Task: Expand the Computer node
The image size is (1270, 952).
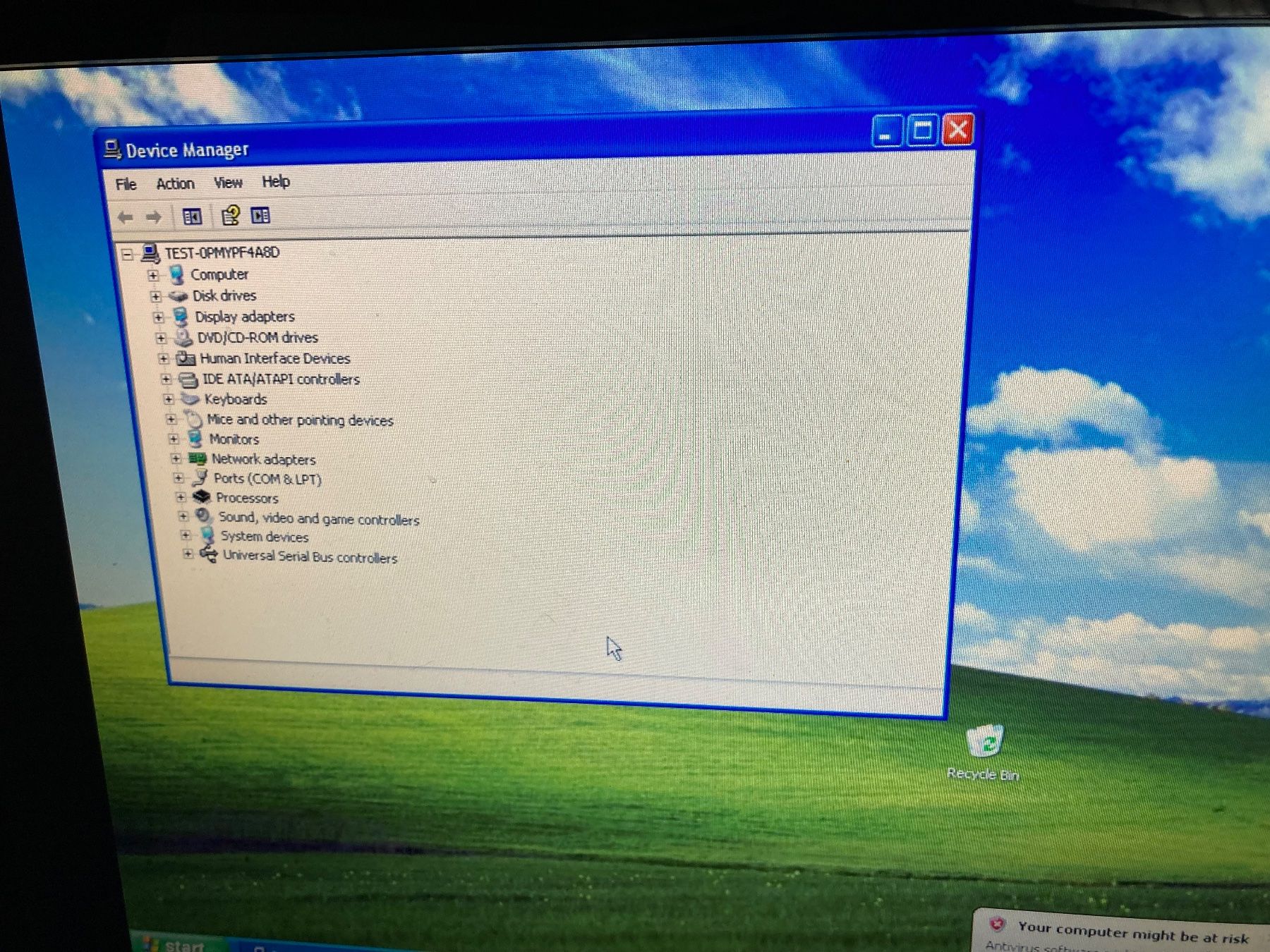Action: (x=153, y=275)
